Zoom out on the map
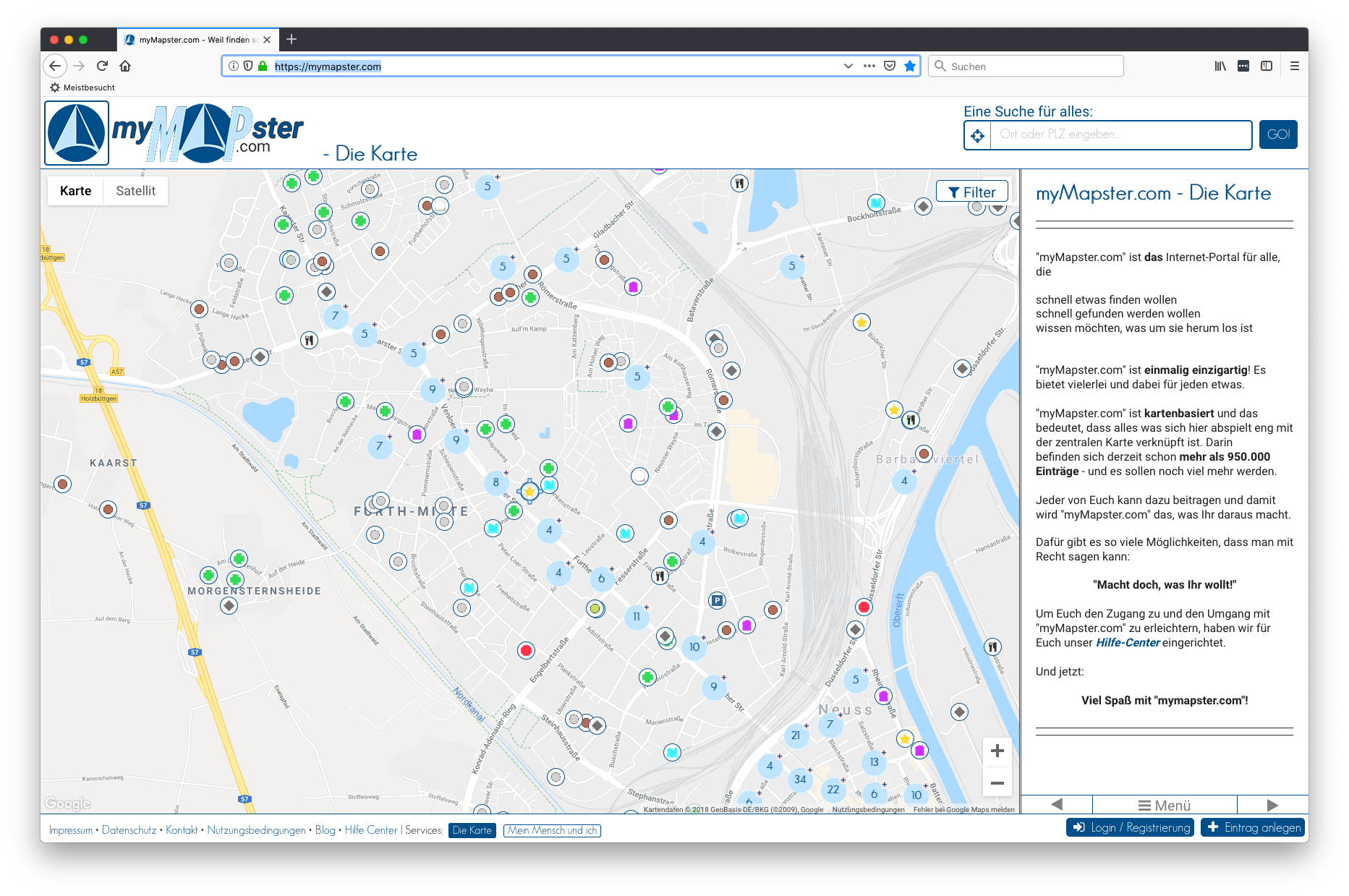 coord(997,783)
